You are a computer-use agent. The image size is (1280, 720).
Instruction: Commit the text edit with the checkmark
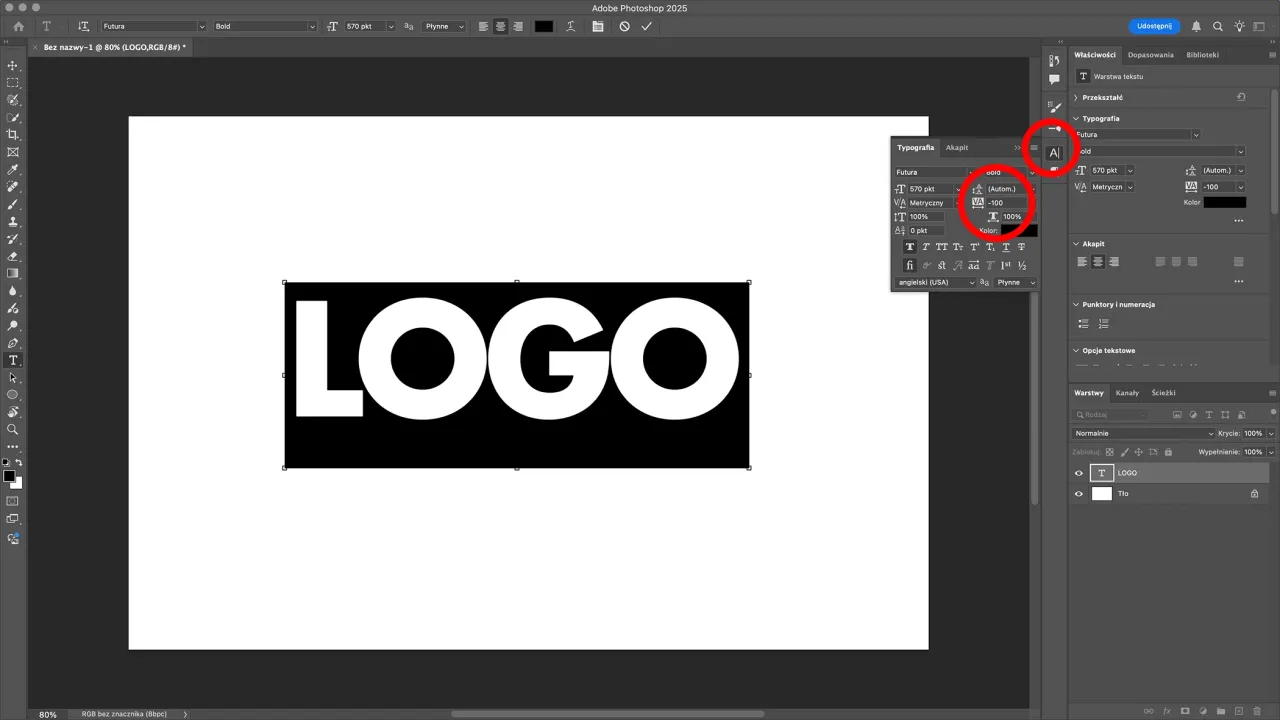(646, 27)
